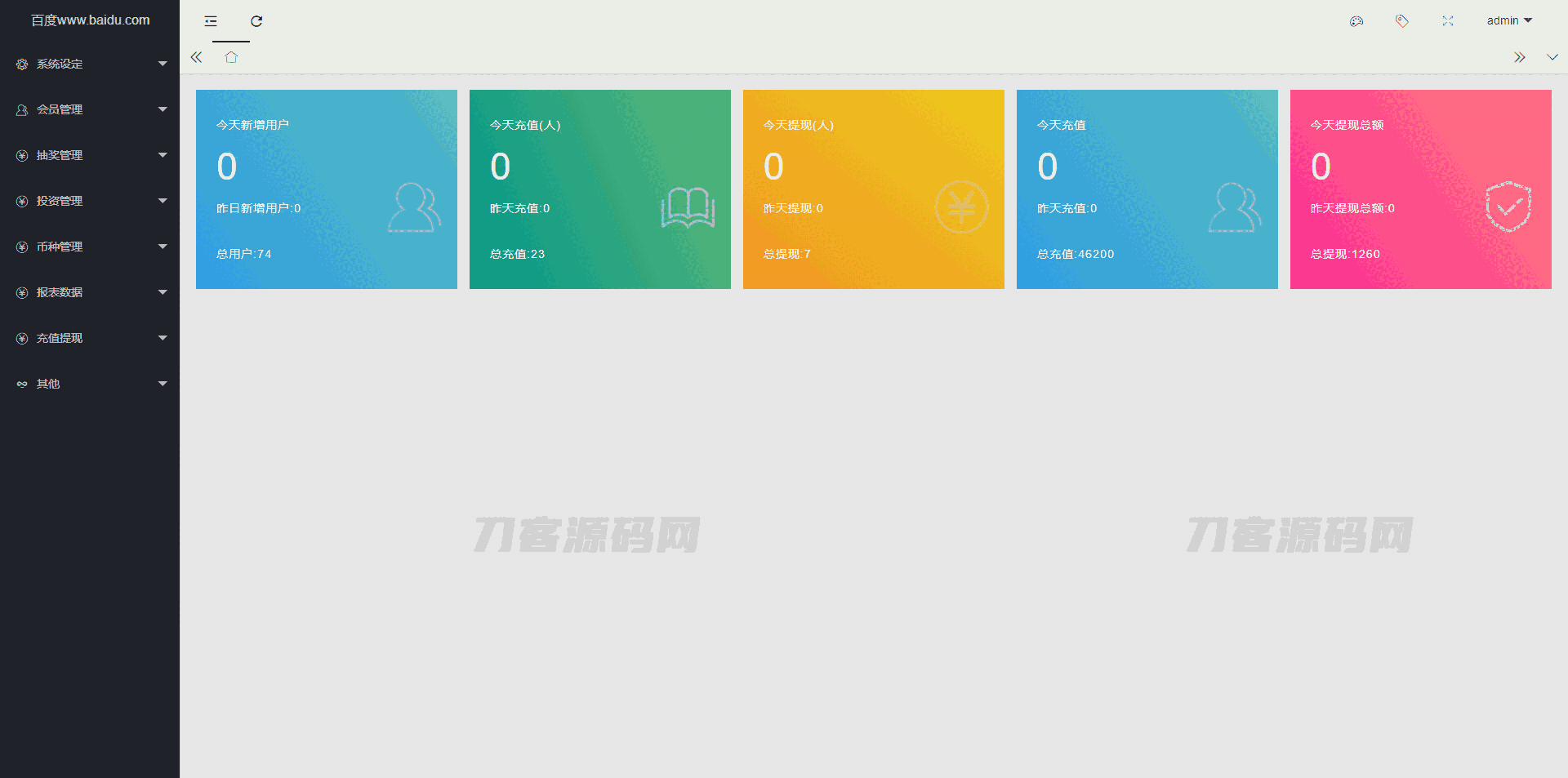
Task: Enter fullscreen mode via the arrows icon
Action: tap(1448, 20)
